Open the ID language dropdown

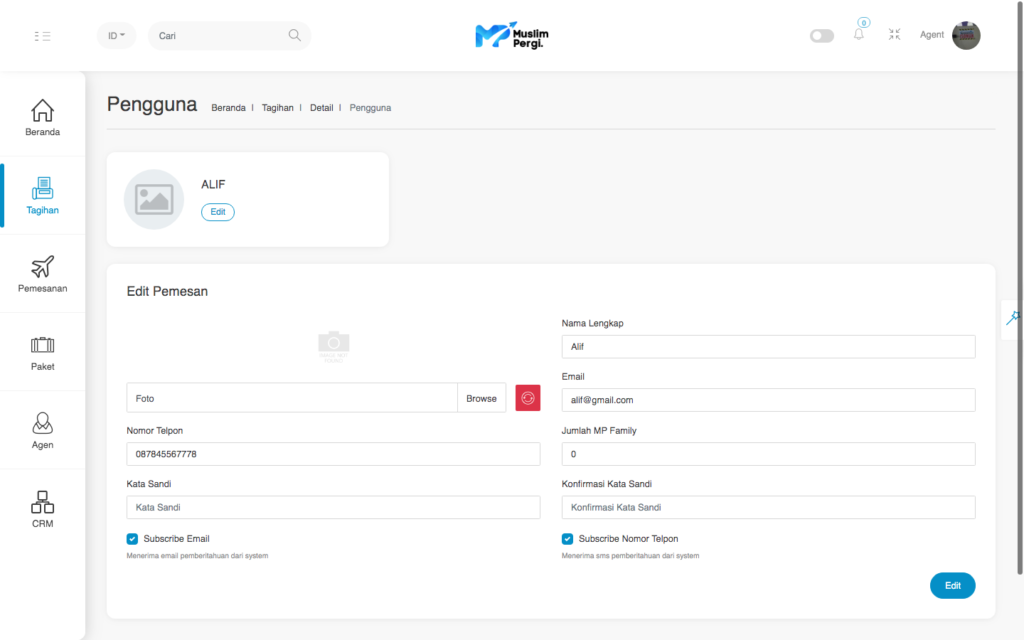click(116, 36)
